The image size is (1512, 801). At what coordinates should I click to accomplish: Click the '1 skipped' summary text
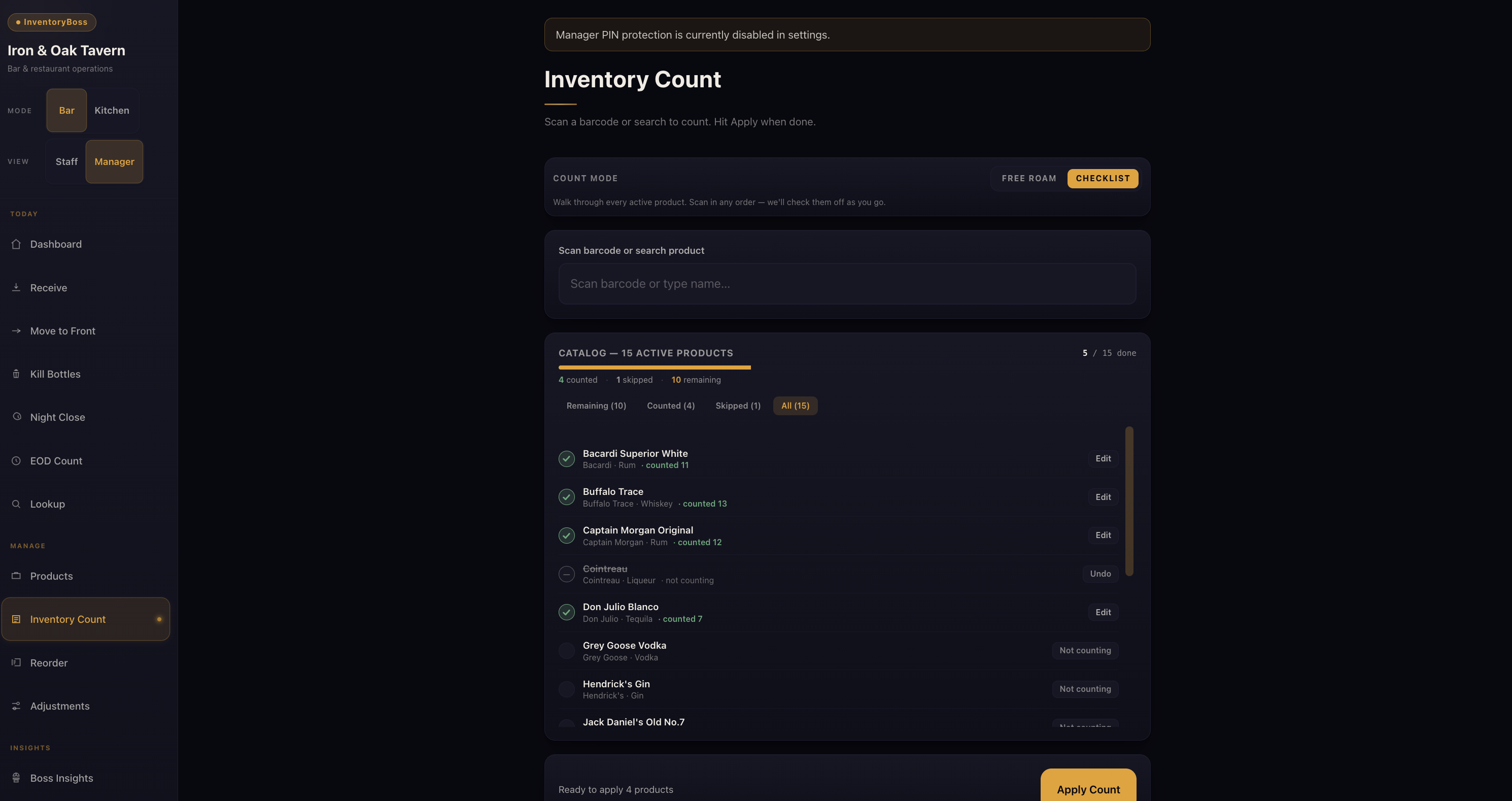click(x=635, y=380)
